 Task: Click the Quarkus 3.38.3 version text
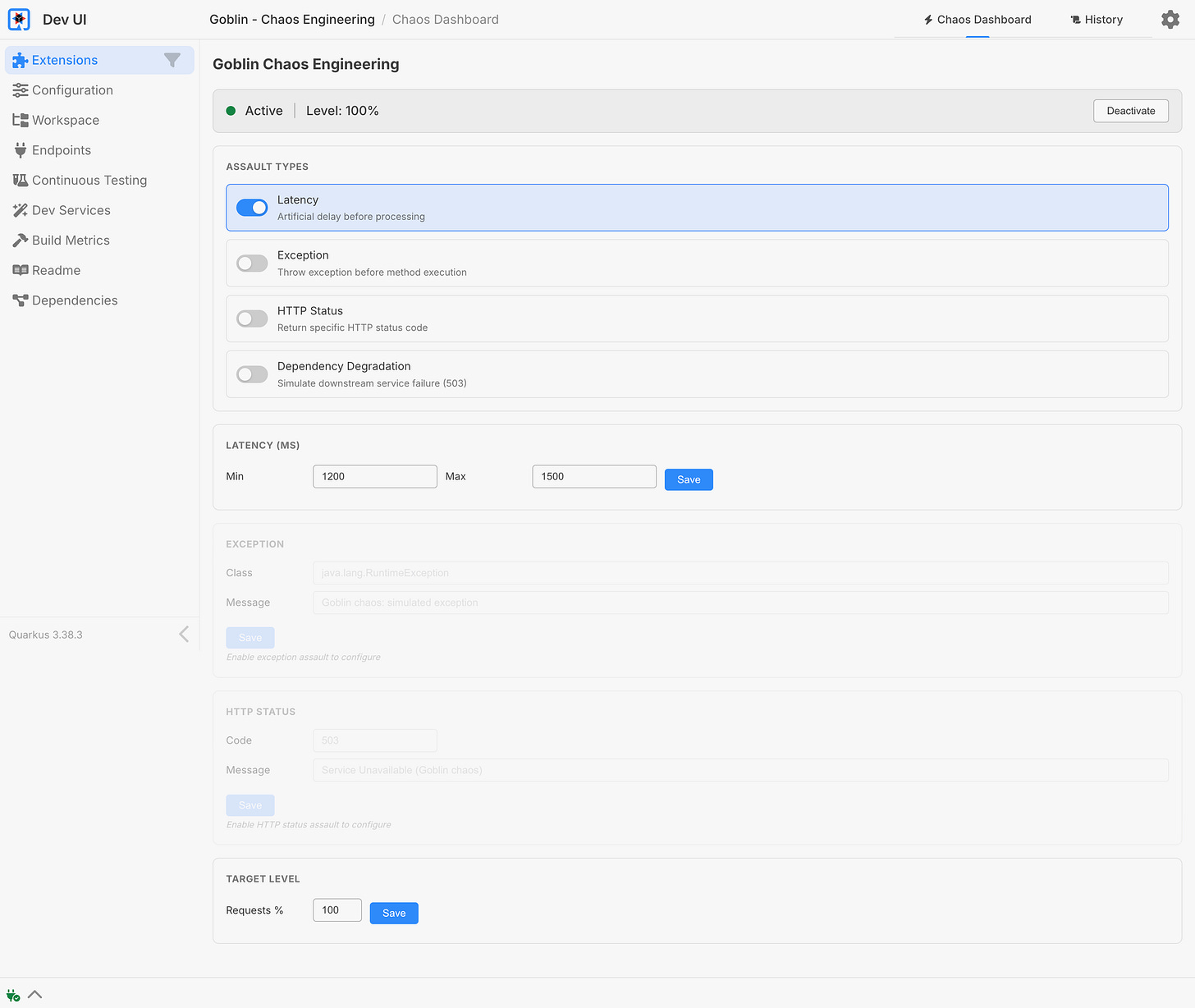[46, 635]
